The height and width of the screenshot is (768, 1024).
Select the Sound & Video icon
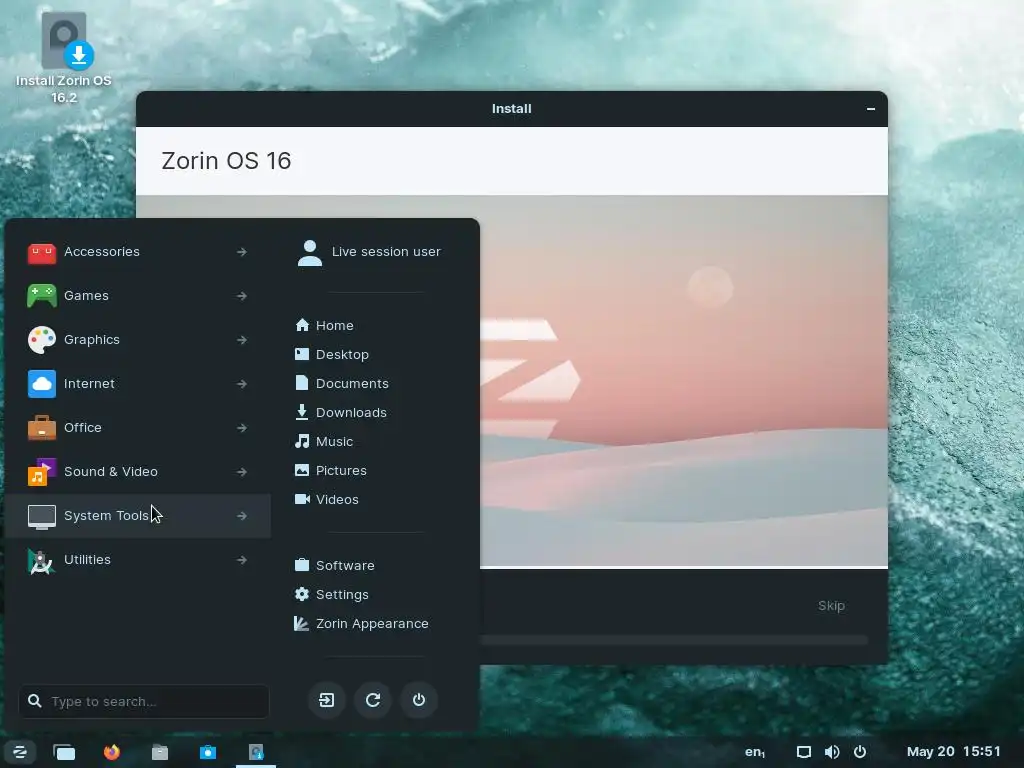(42, 472)
